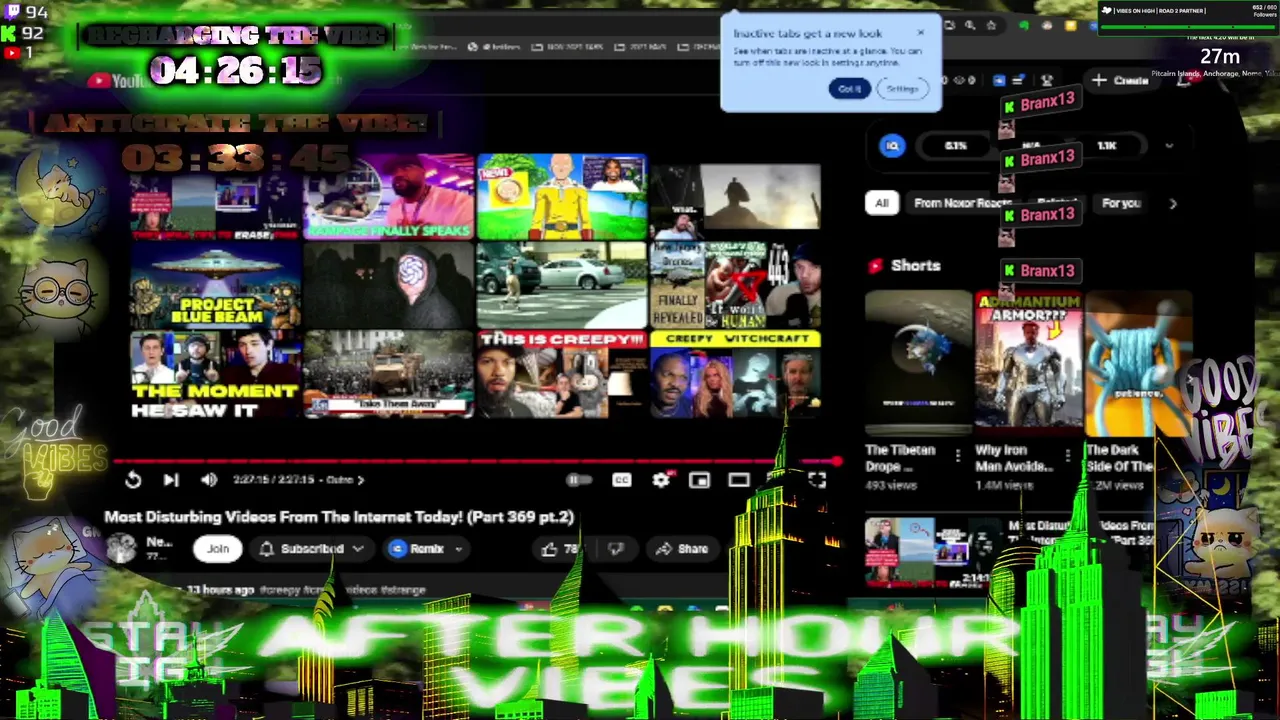
Task: Click the blue image extension icon
Action: [998, 80]
